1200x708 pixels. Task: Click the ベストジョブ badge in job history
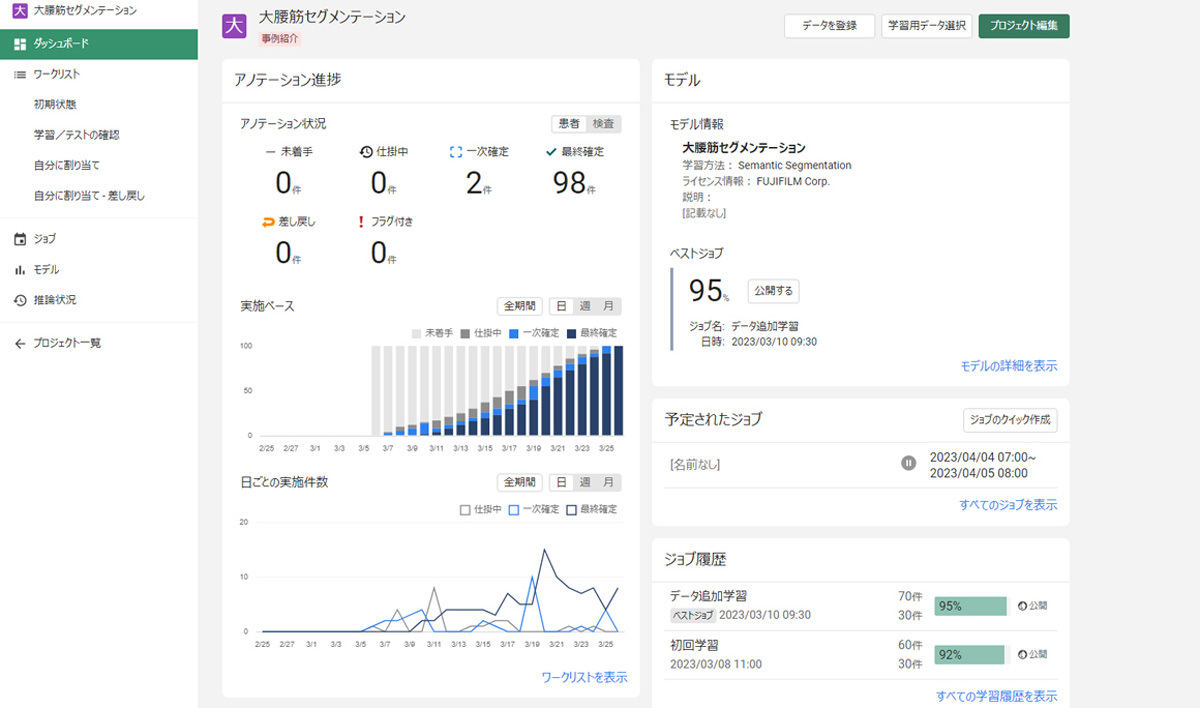[x=692, y=615]
